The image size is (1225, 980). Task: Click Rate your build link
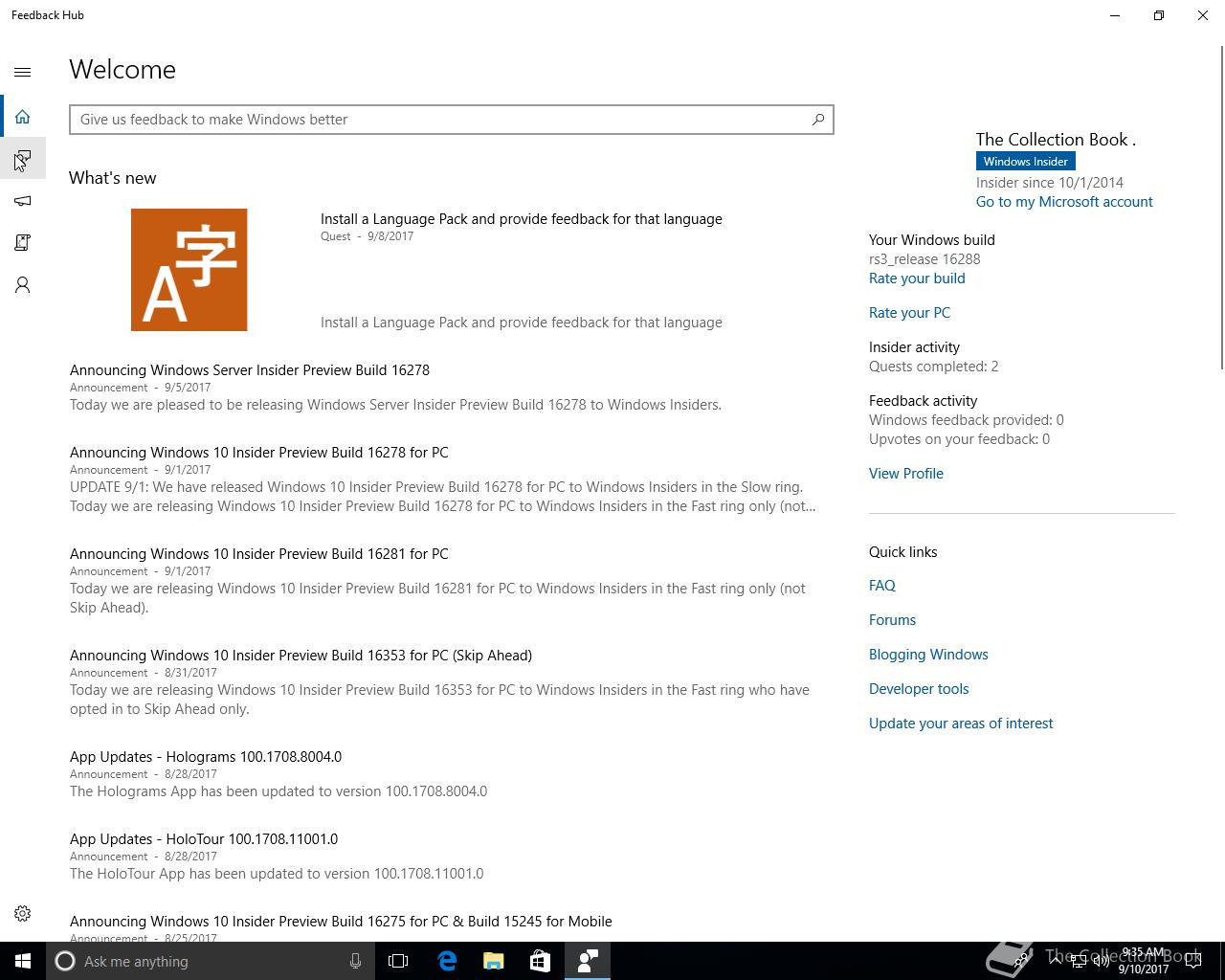pos(917,278)
